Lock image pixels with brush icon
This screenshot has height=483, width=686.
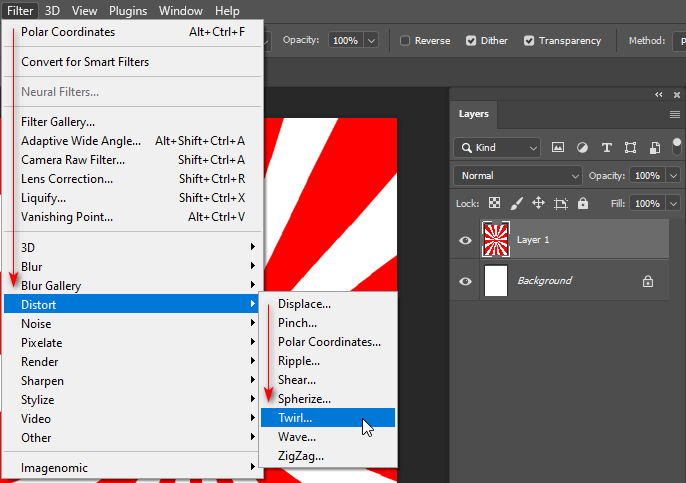516,203
